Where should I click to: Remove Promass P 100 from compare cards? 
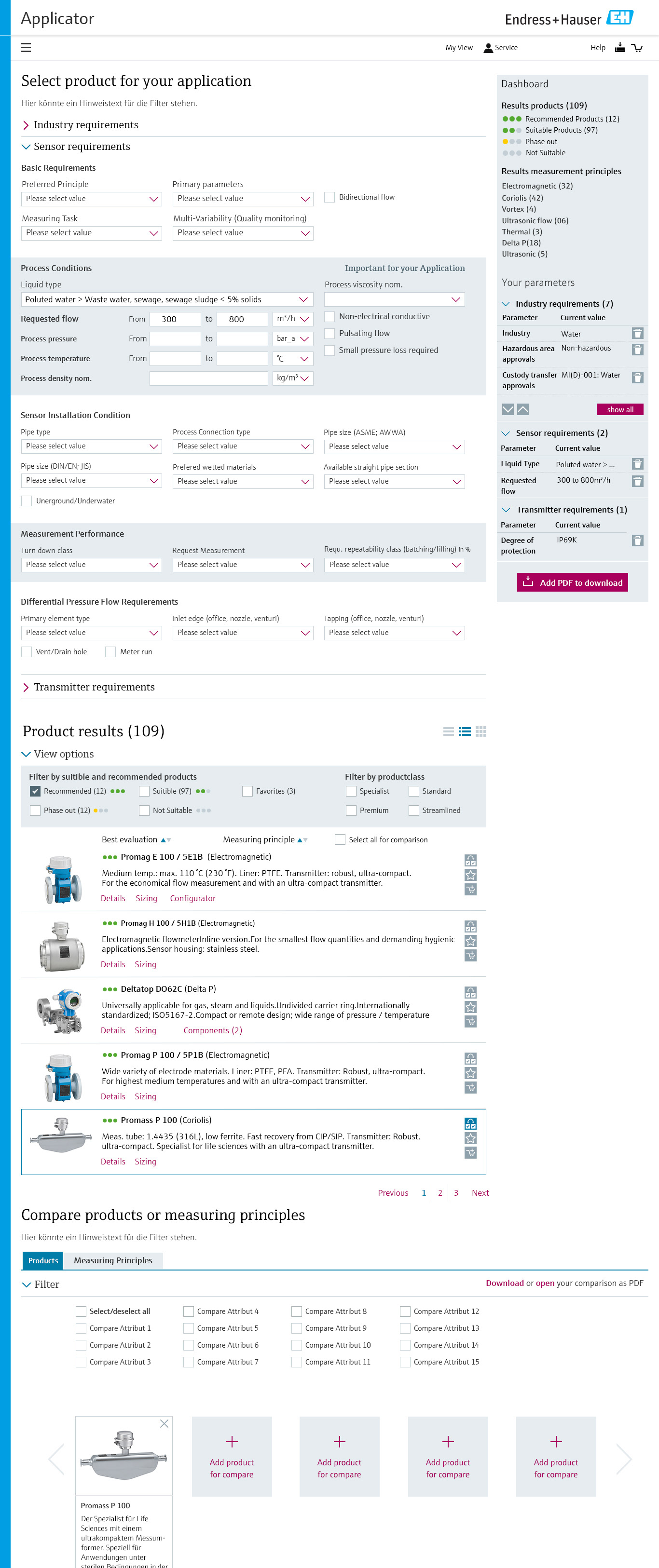coord(164,1424)
